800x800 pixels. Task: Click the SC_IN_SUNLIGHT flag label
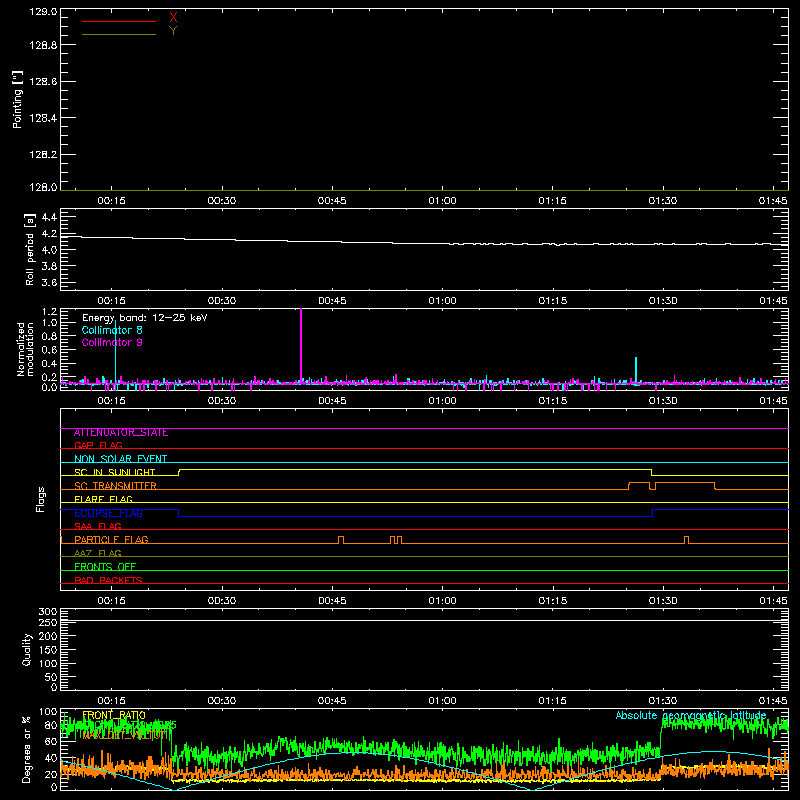tap(115, 472)
